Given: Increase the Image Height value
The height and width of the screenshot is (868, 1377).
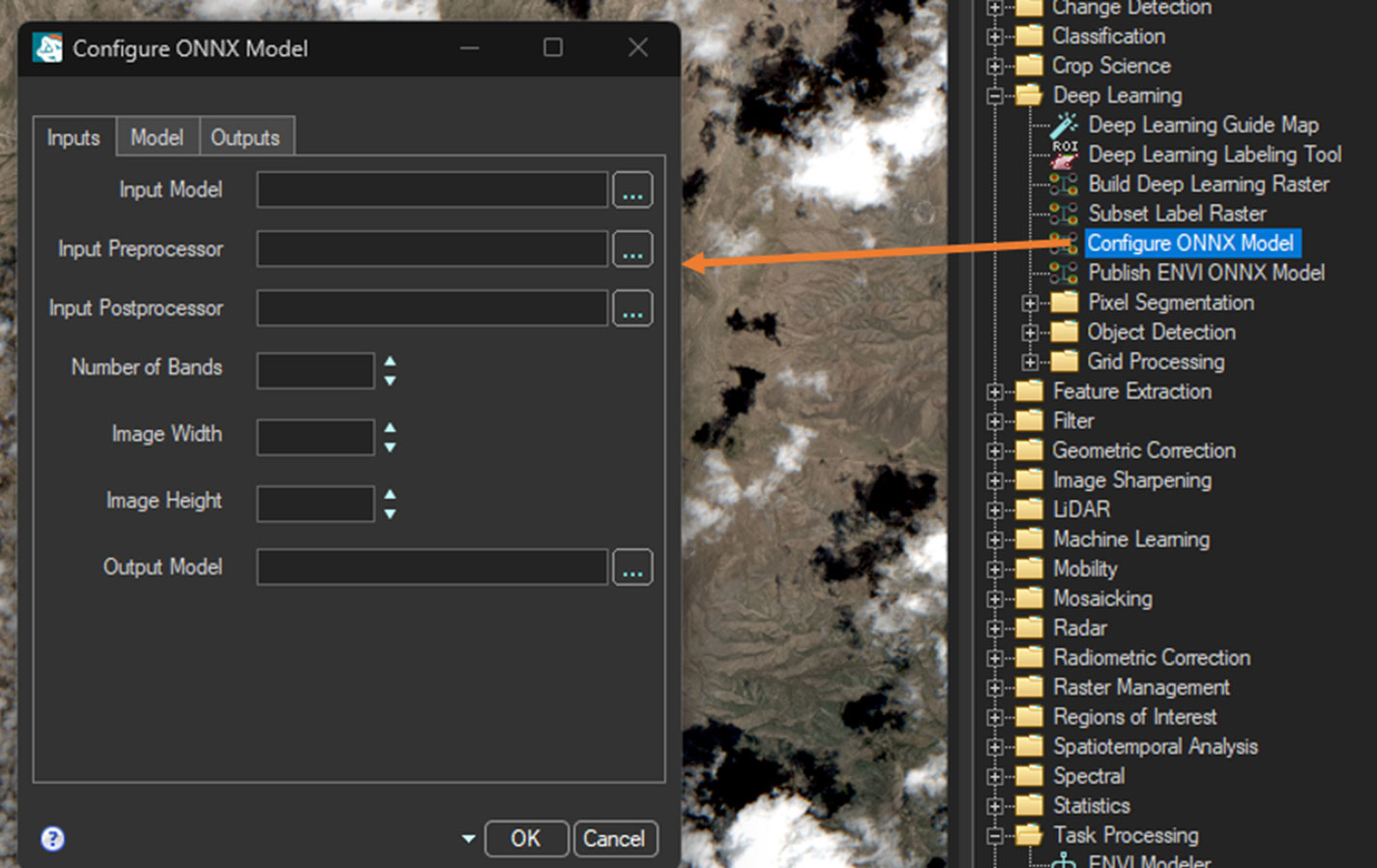Looking at the screenshot, I should click(390, 494).
